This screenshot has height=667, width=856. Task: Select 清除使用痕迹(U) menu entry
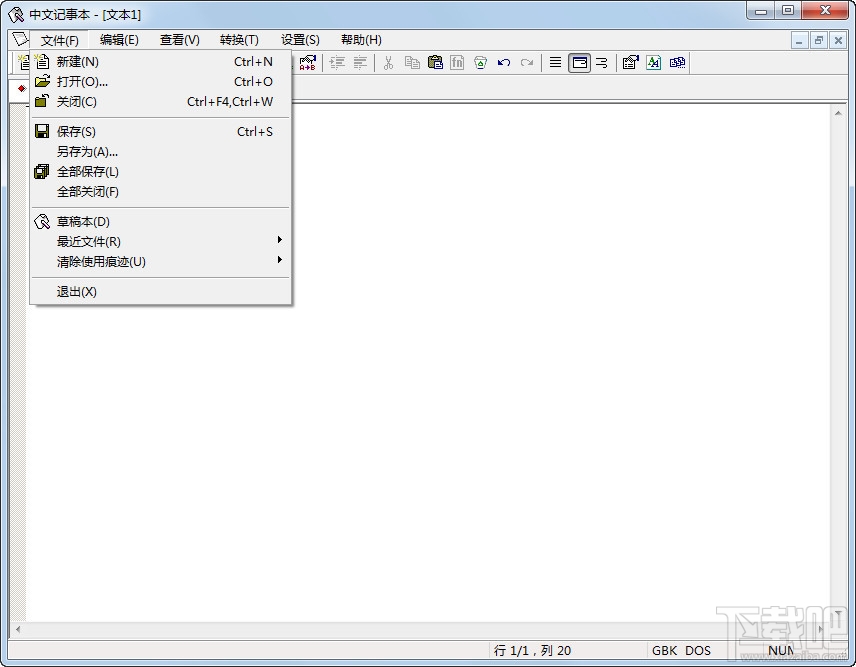[x=160, y=261]
